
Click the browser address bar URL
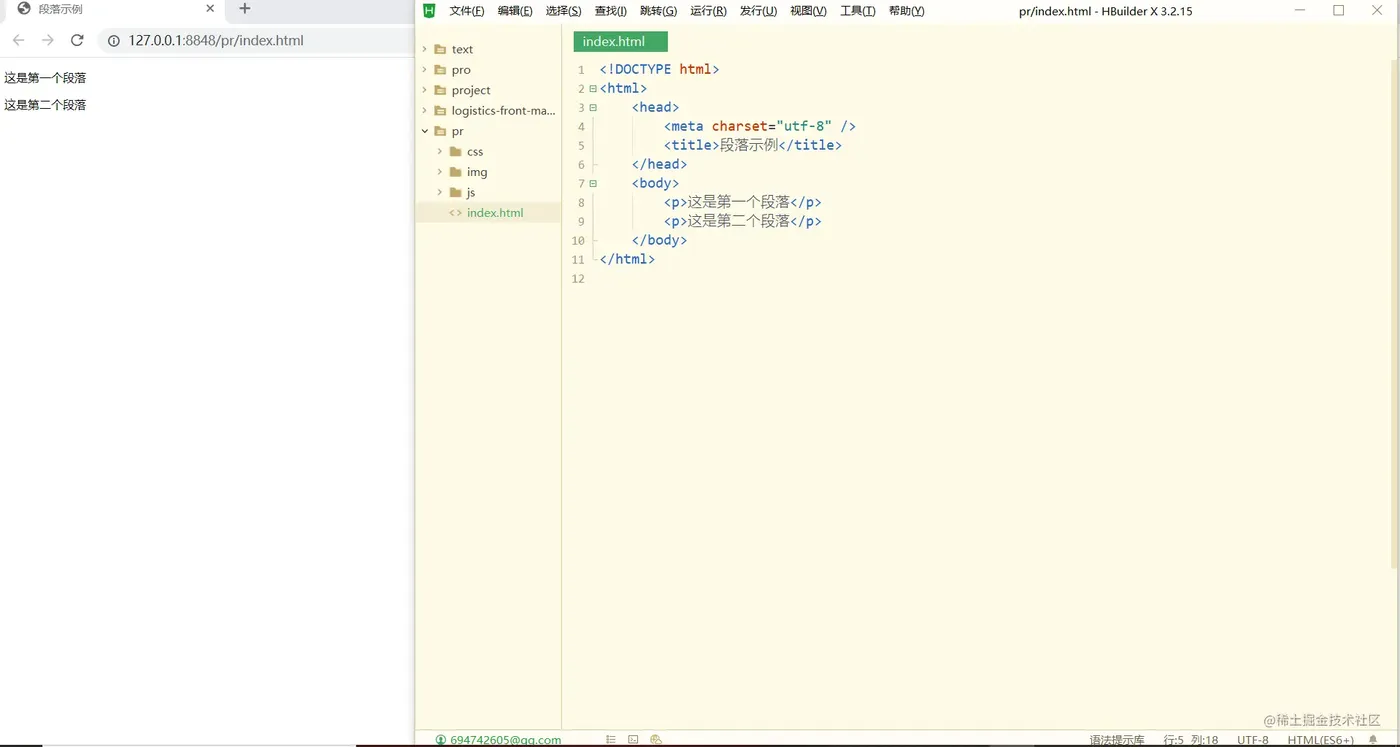pyautogui.click(x=216, y=41)
